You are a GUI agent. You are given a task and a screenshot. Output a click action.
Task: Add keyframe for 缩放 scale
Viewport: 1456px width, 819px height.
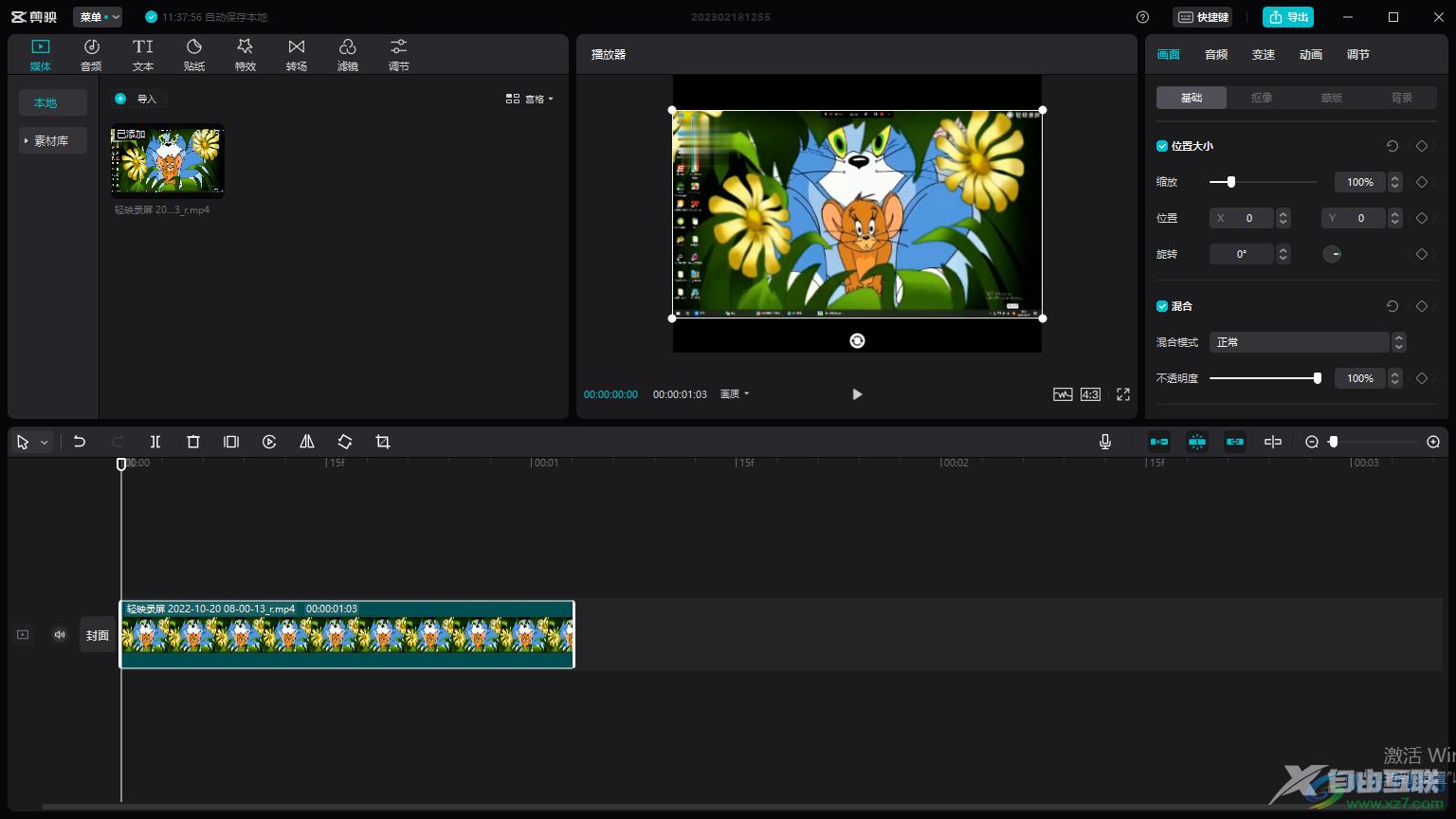[1422, 182]
